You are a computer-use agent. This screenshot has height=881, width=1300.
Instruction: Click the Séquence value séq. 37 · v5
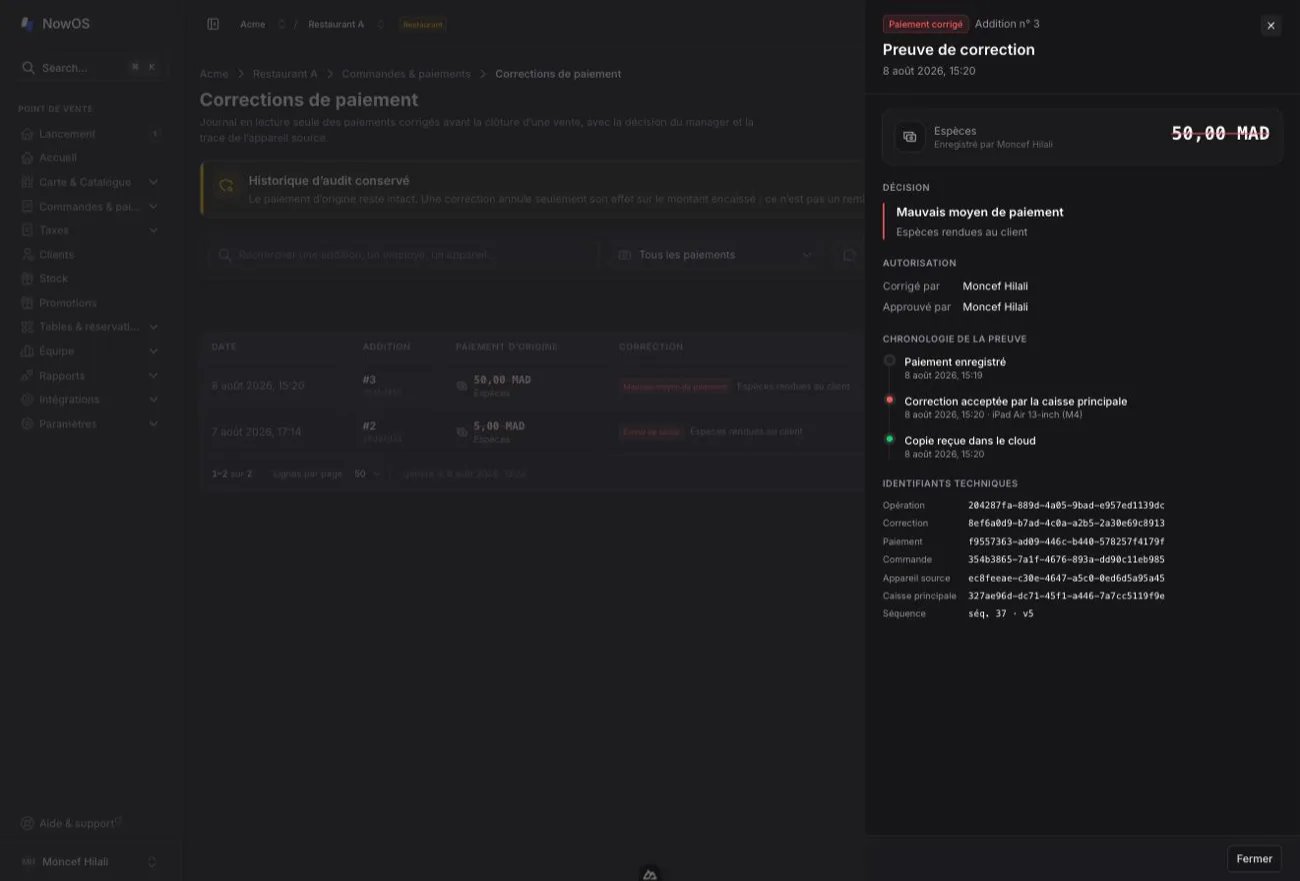tap(1001, 614)
